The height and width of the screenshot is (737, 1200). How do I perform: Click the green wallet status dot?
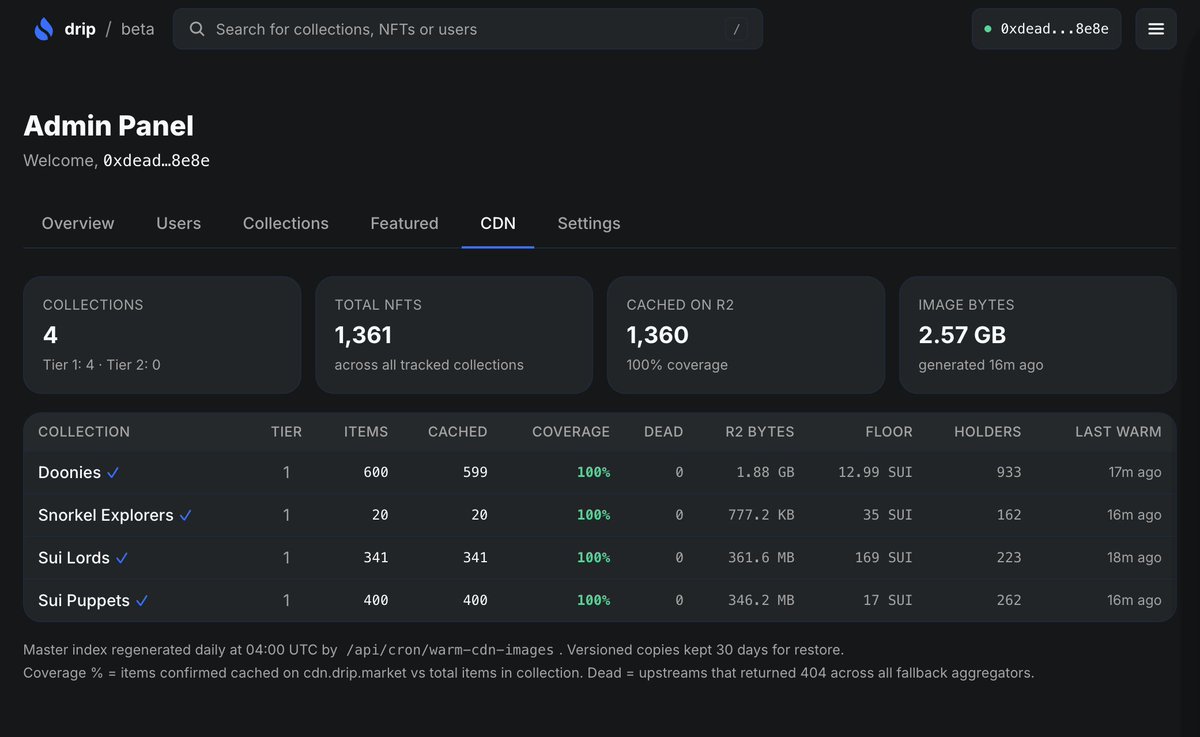[x=988, y=29]
